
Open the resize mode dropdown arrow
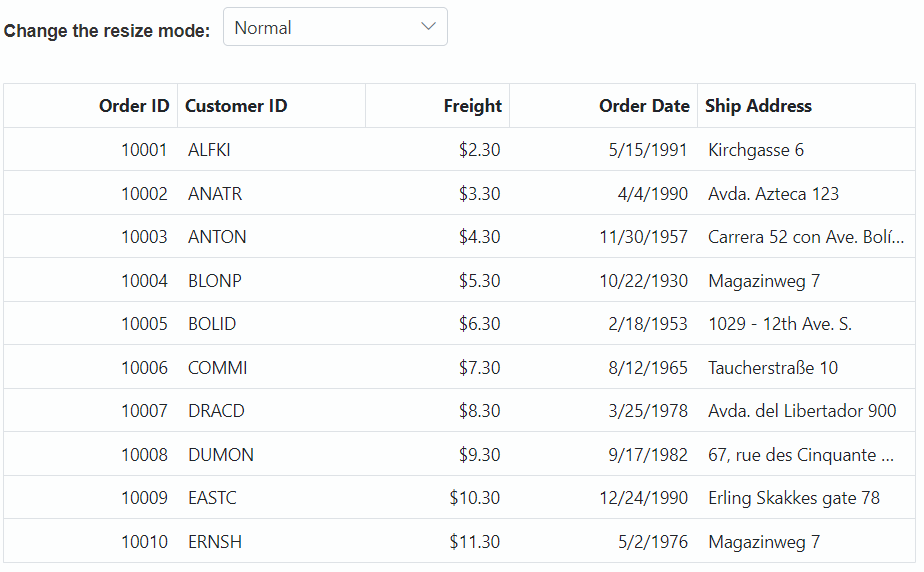point(428,27)
